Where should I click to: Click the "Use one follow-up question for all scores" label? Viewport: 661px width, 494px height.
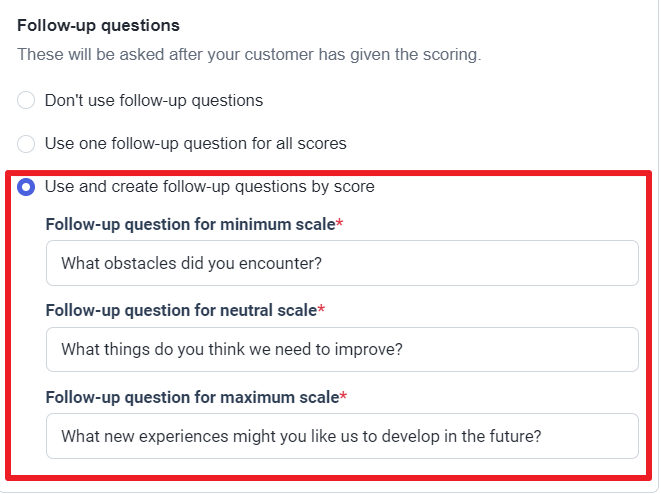(196, 144)
